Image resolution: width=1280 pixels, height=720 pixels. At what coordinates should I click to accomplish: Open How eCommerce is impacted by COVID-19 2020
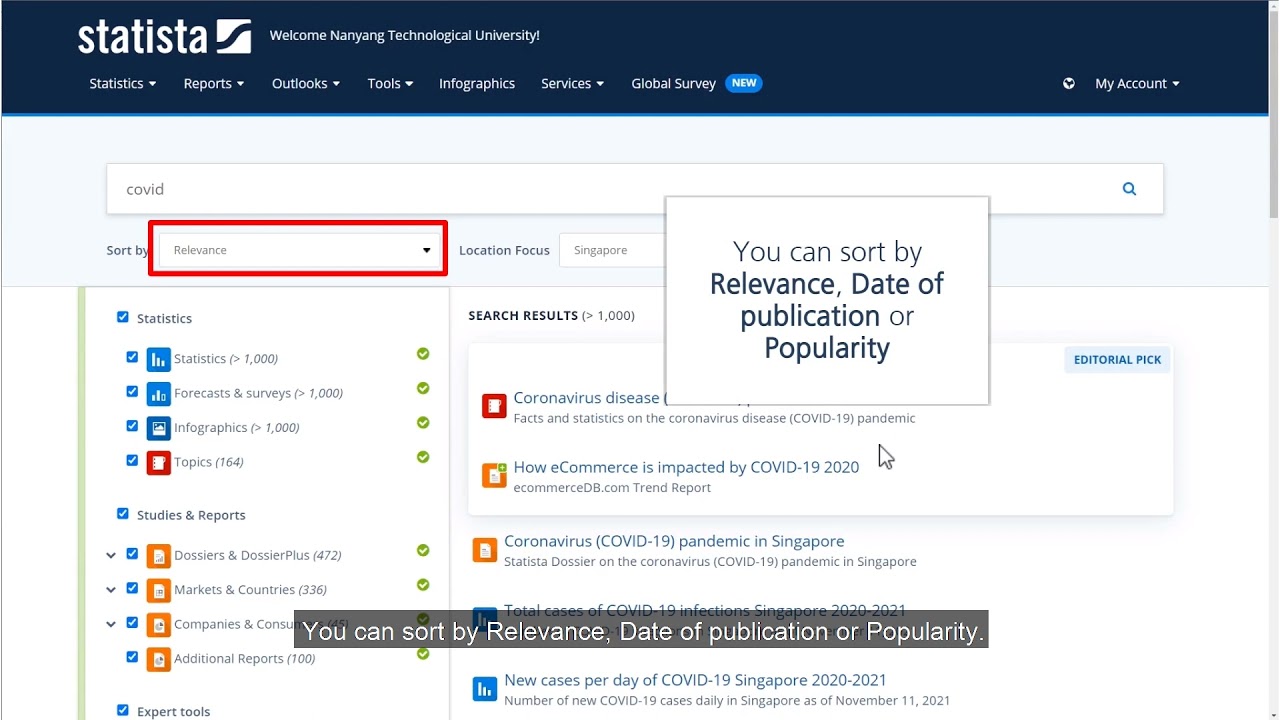click(686, 467)
